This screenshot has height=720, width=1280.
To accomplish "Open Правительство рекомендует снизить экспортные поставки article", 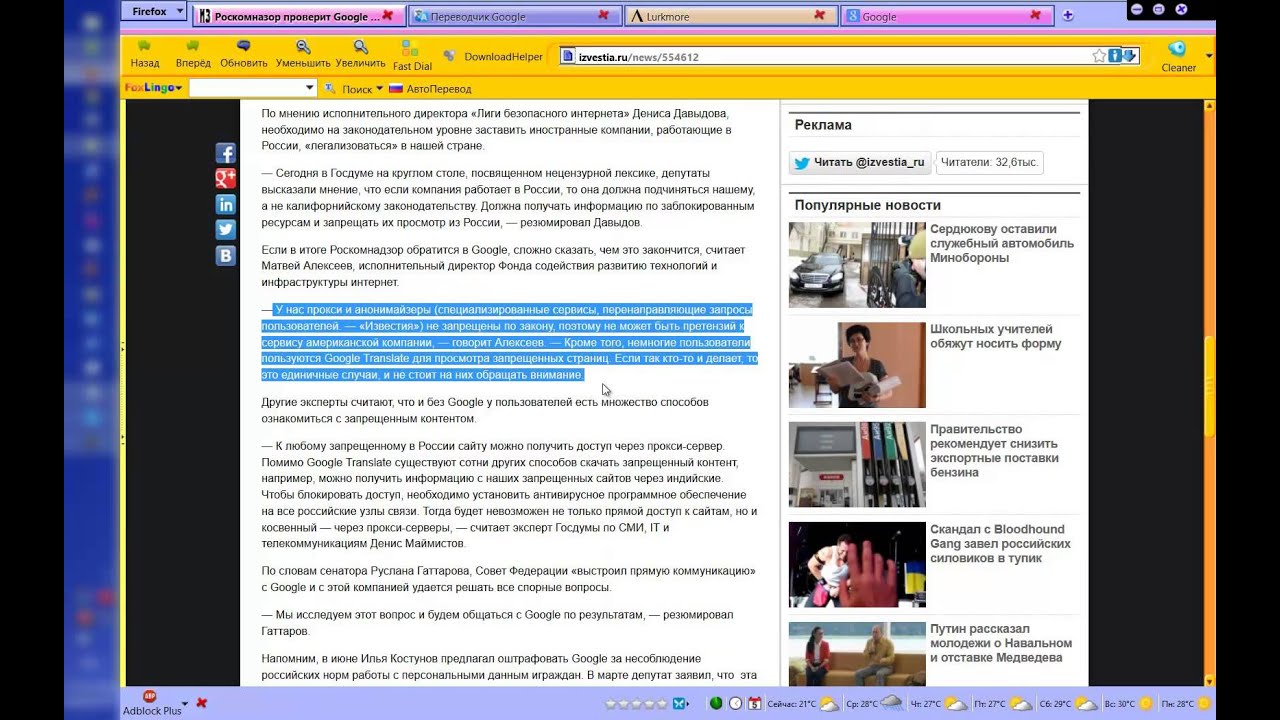I will tap(994, 451).
